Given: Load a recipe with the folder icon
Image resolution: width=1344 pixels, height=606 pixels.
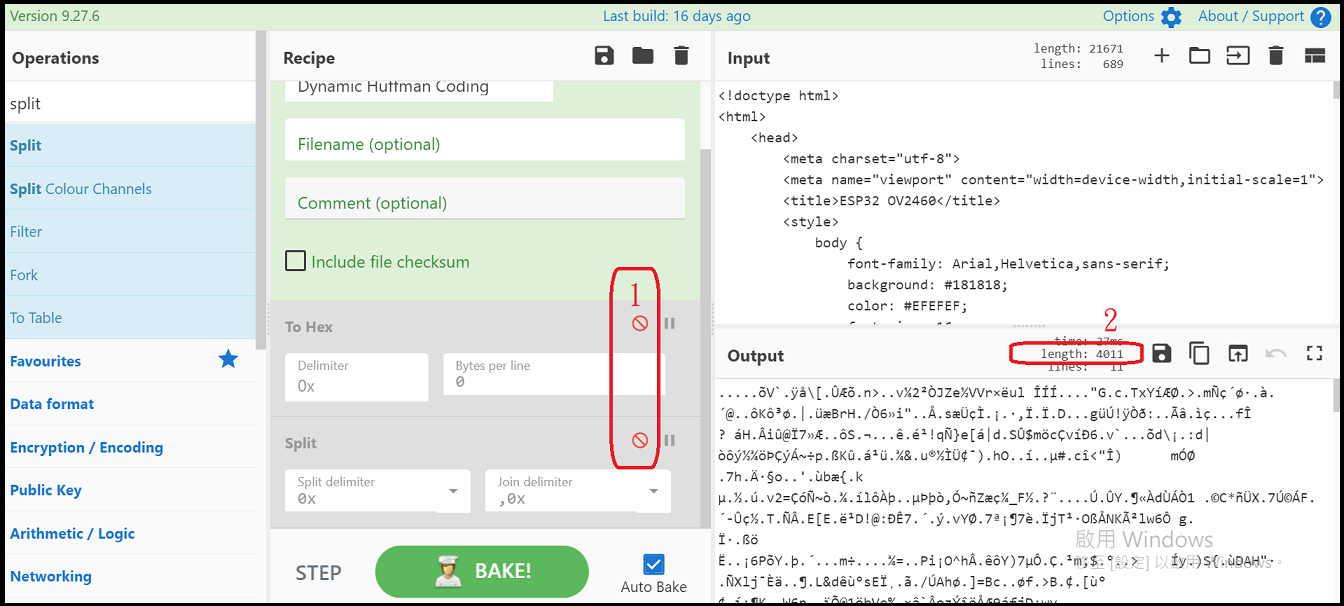Looking at the screenshot, I should click(x=643, y=56).
